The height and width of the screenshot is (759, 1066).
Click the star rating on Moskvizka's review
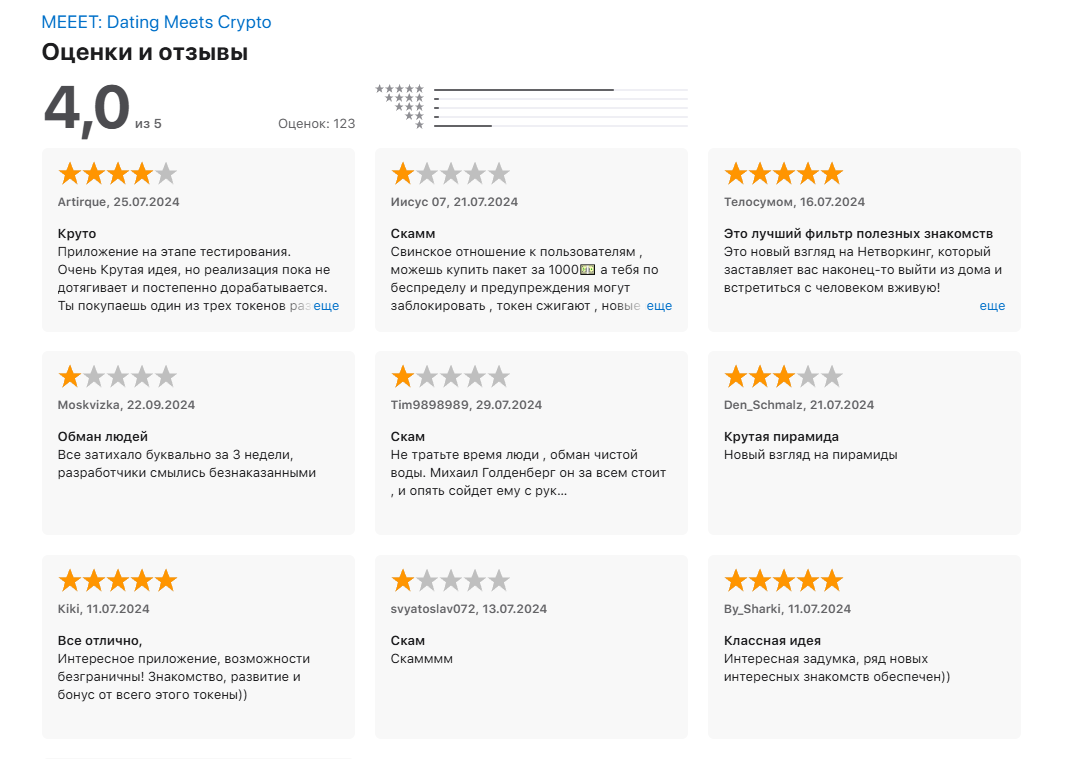118,377
